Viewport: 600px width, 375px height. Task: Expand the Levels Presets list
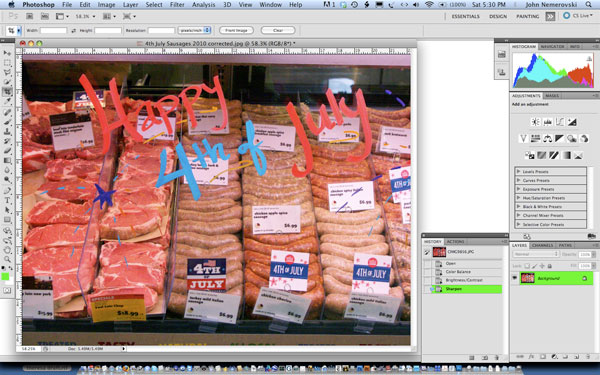518,171
